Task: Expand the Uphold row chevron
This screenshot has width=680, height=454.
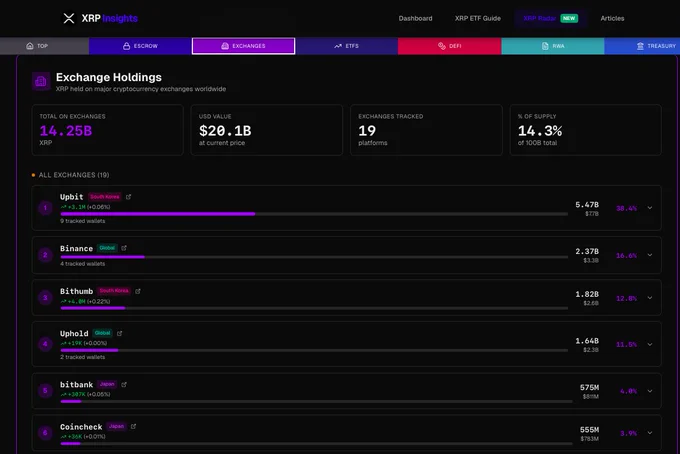Action: [650, 344]
